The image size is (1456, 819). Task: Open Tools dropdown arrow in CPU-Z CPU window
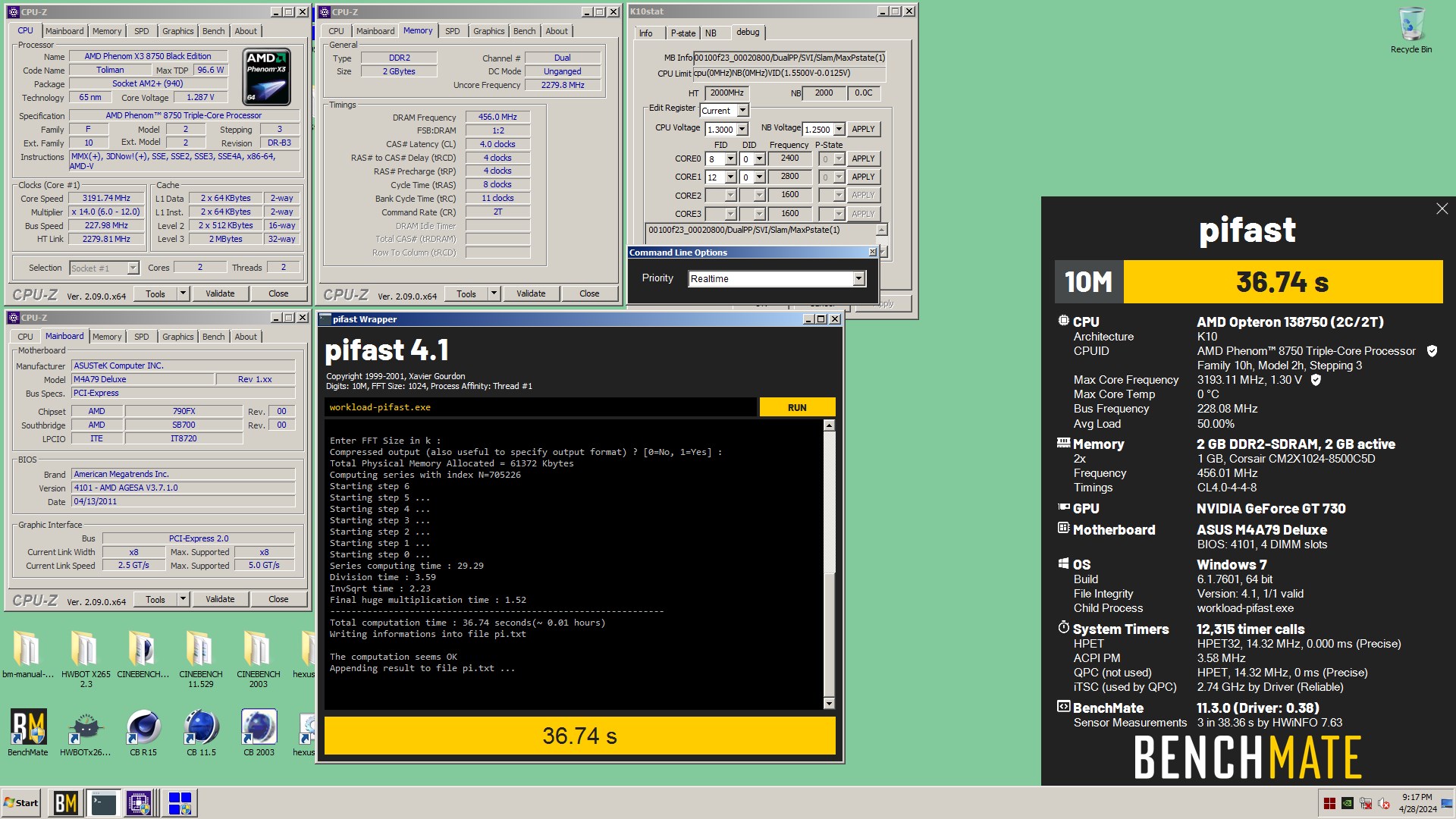(x=183, y=293)
